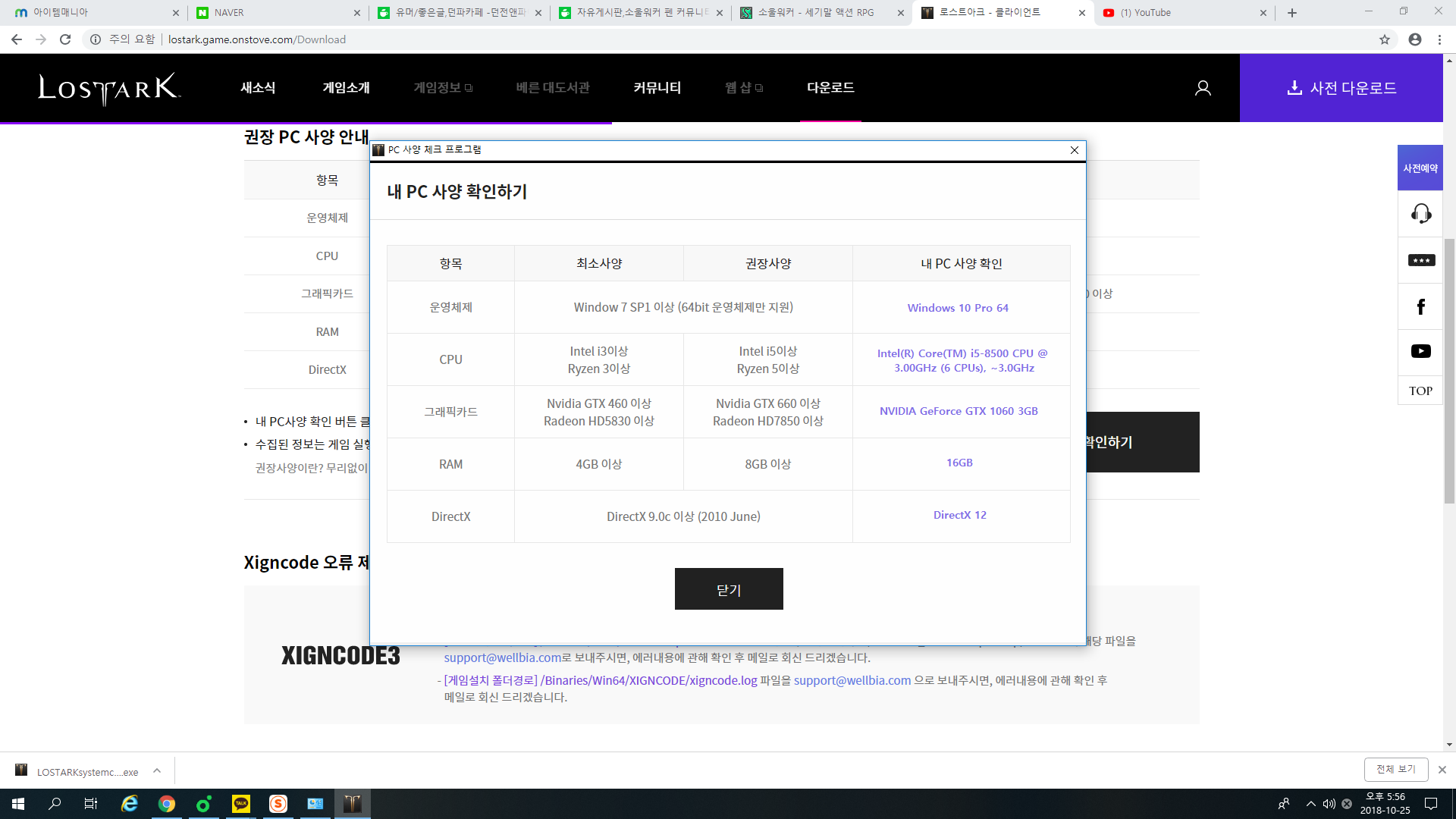1456x819 pixels.
Task: Open KakaoTalk from the taskbar
Action: tap(241, 804)
